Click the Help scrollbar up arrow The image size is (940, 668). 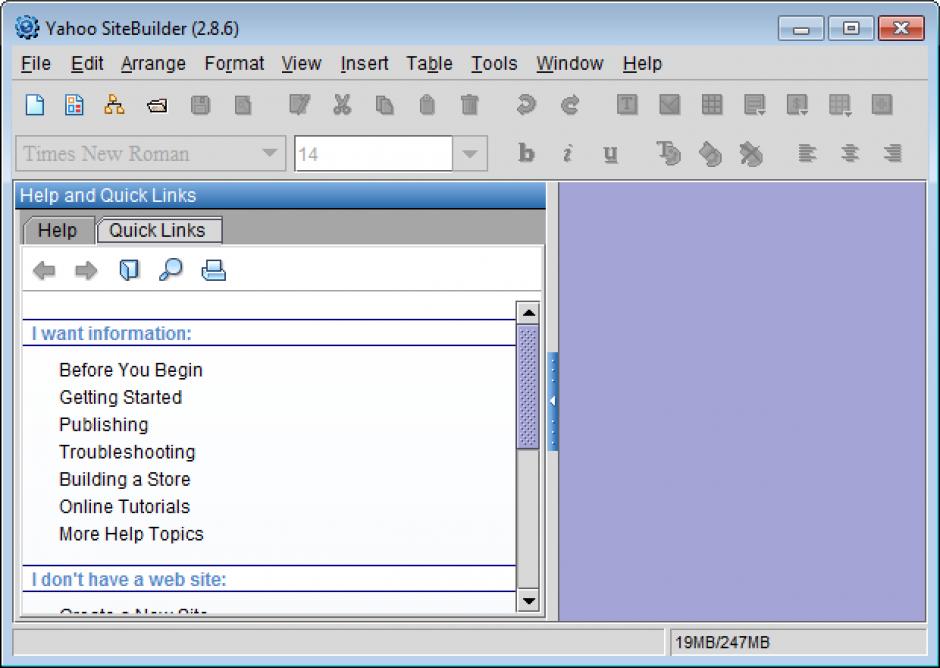point(528,313)
